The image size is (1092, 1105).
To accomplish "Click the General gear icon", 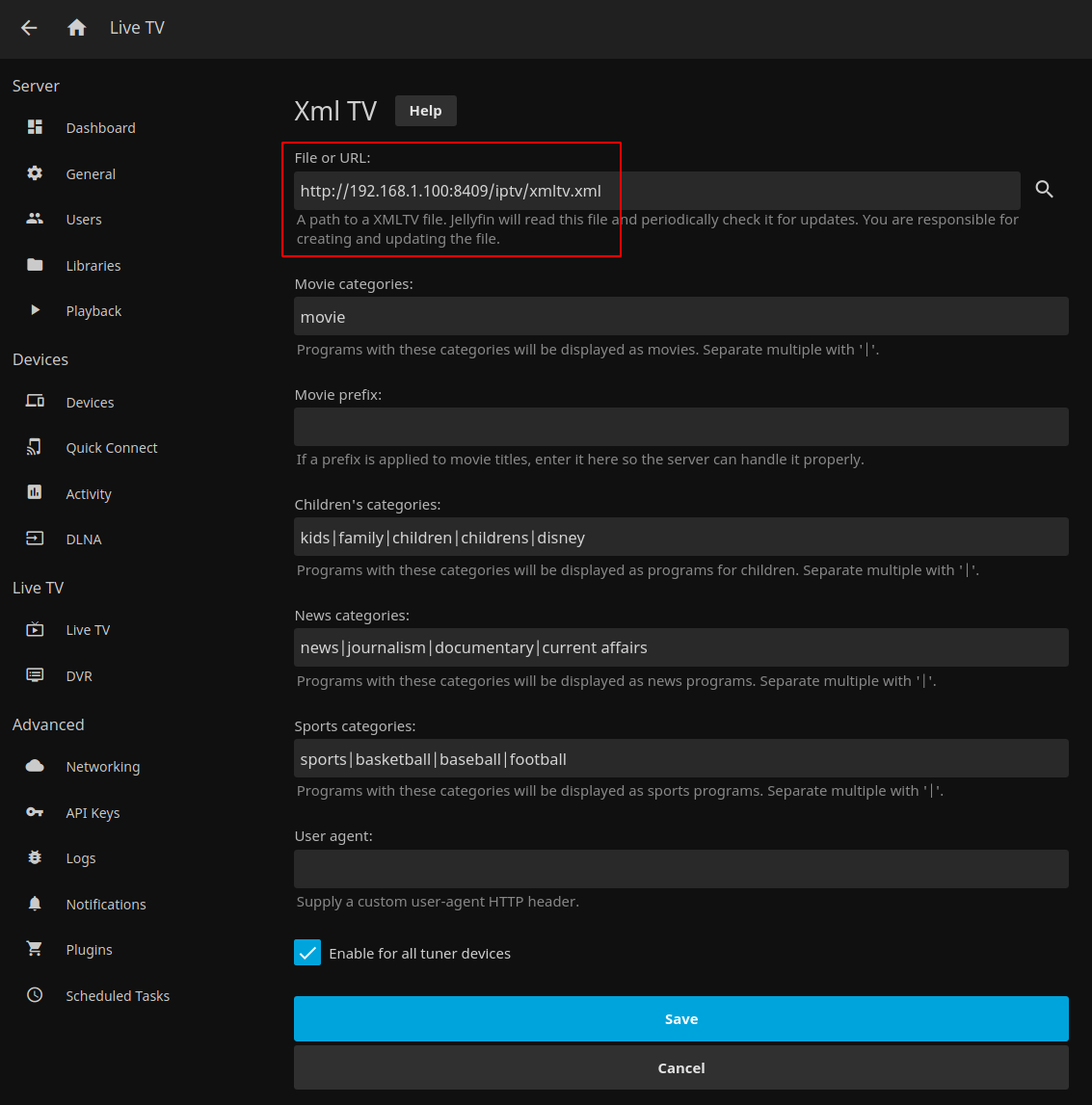I will (35, 173).
